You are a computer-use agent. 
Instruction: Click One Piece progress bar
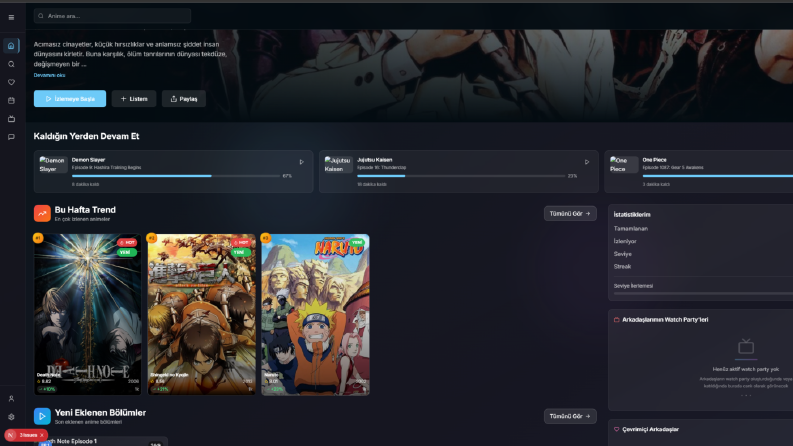tap(718, 176)
